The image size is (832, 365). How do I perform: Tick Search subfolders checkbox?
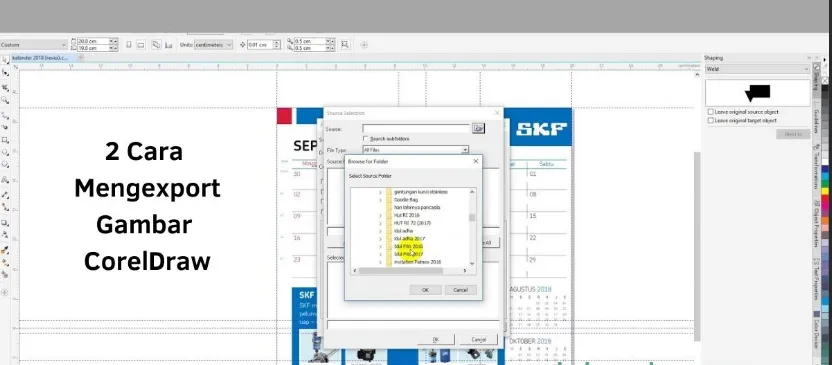tap(366, 138)
